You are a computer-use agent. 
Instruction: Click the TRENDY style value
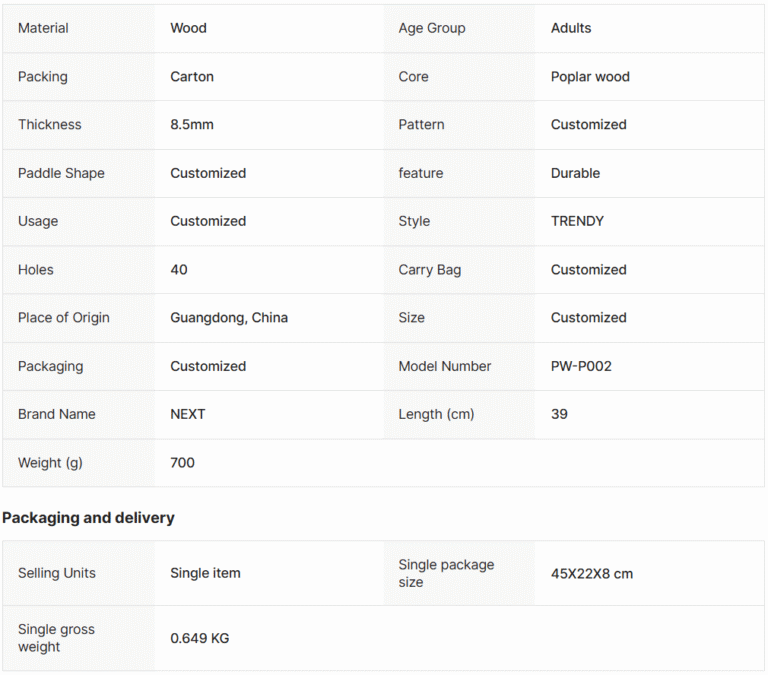(x=577, y=221)
